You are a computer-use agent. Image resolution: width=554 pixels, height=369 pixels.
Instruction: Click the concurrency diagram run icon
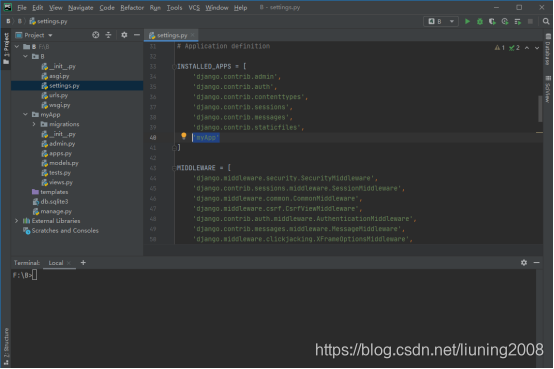518,22
